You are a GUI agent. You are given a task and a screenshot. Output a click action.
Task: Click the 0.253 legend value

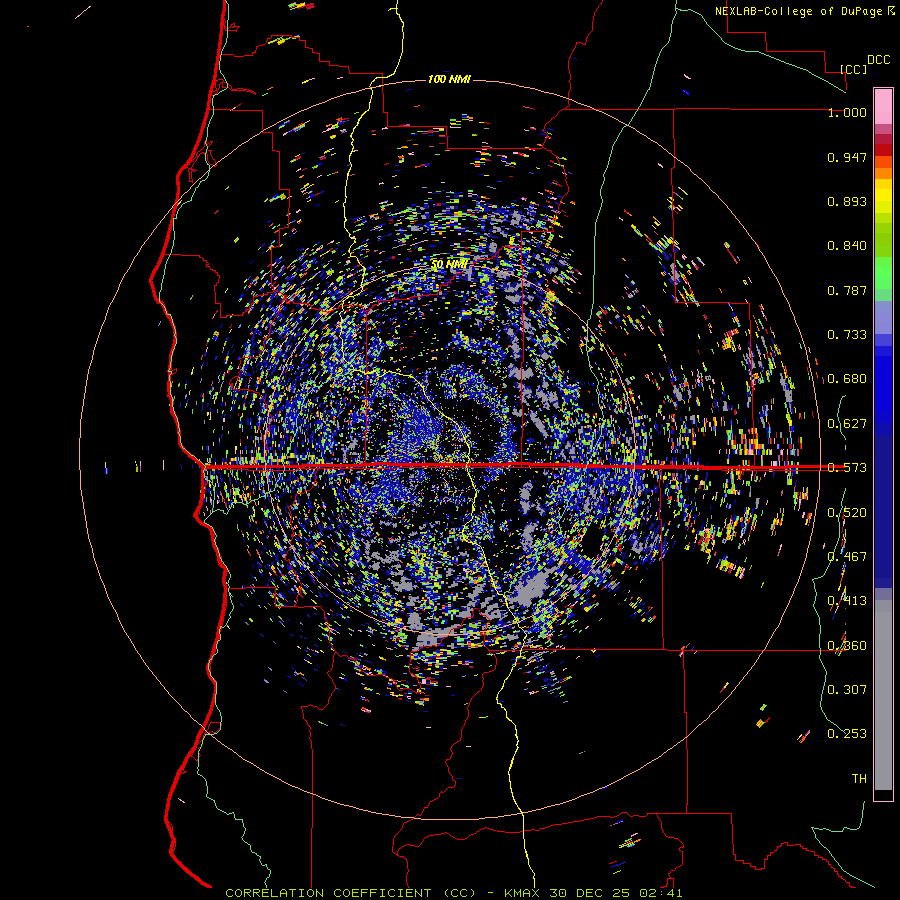tap(847, 734)
